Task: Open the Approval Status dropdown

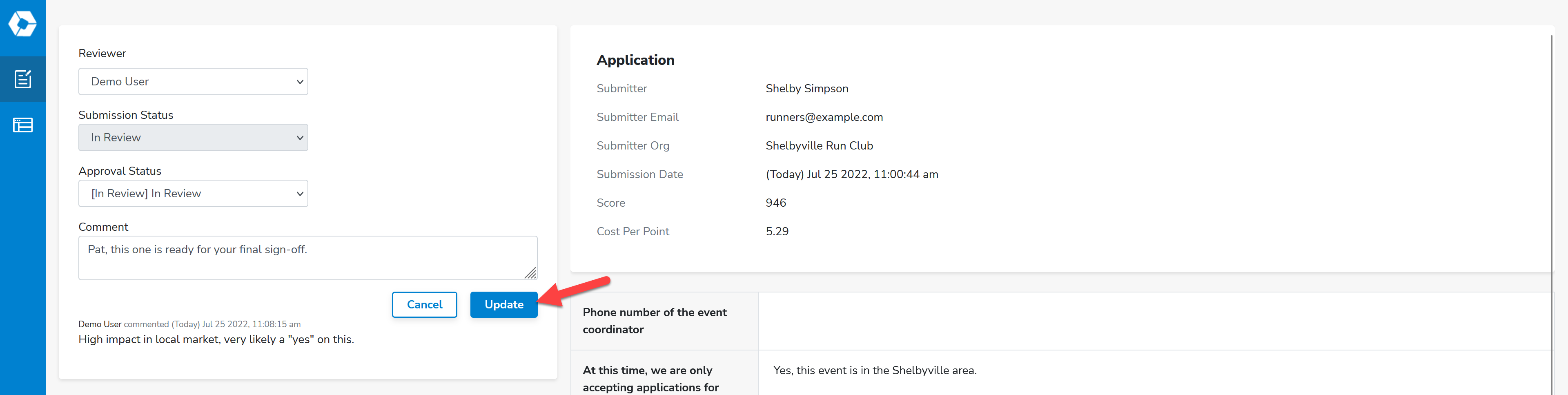Action: (193, 194)
